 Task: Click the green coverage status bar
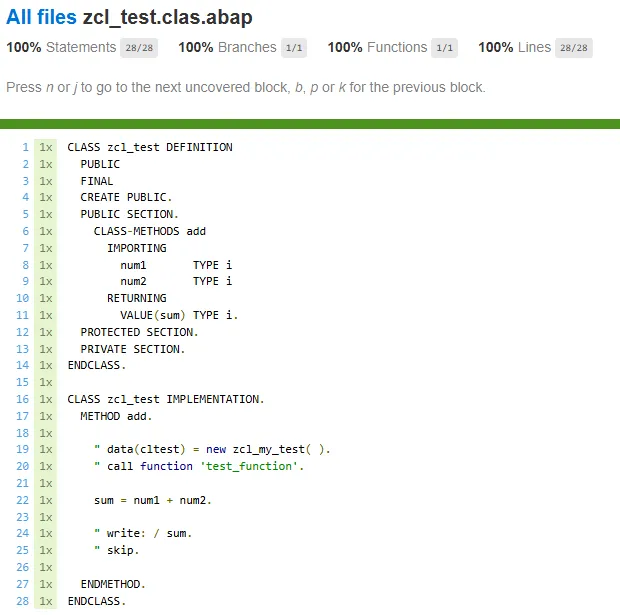coord(310,124)
